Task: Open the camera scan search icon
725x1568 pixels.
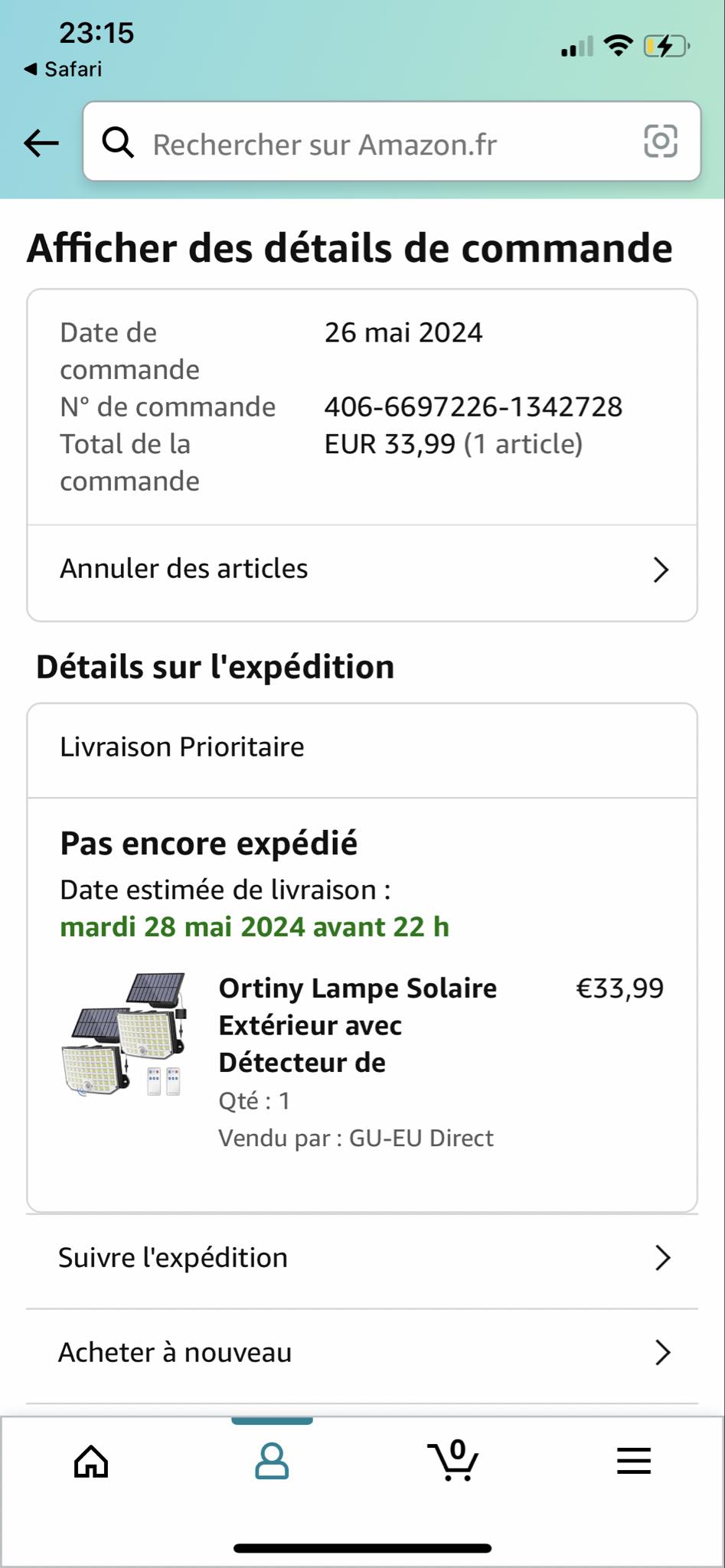Action: pyautogui.click(x=660, y=142)
